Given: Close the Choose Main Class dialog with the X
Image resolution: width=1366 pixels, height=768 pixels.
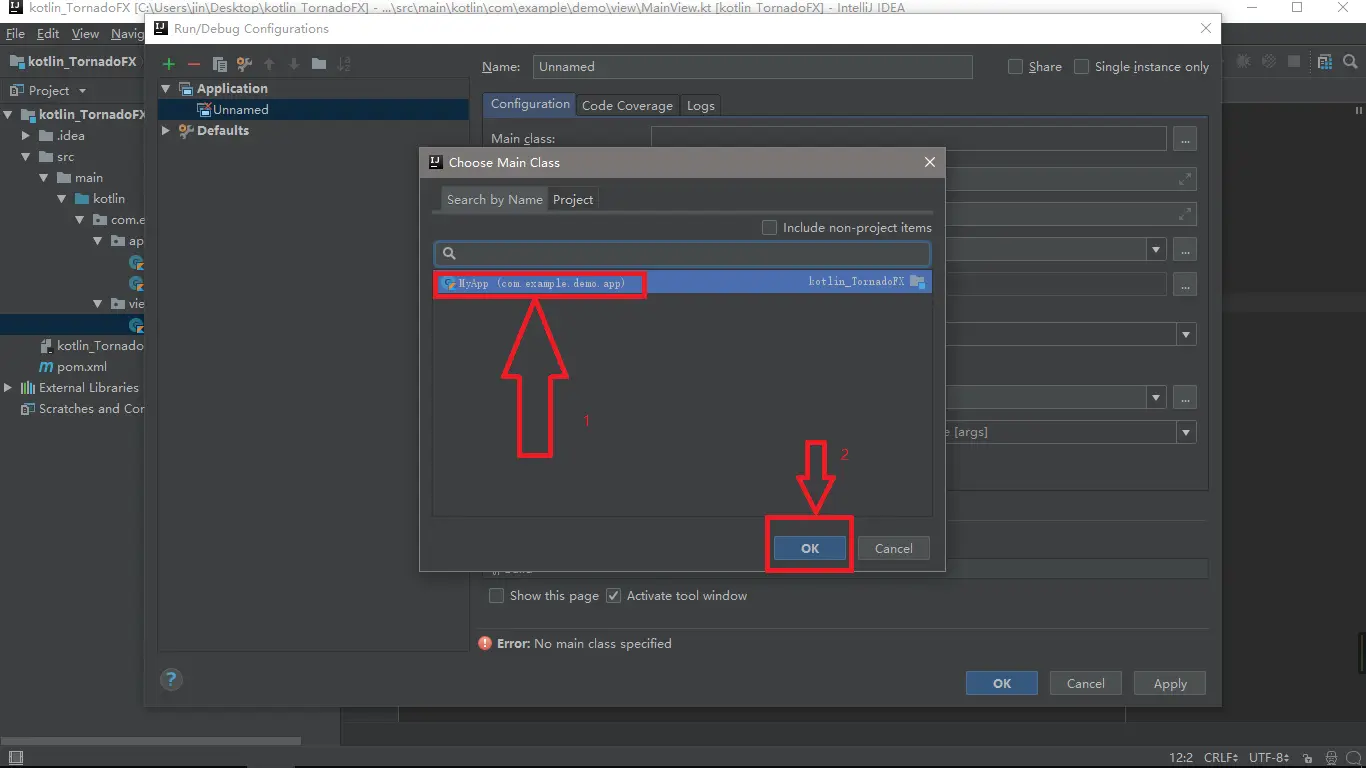Looking at the screenshot, I should point(929,162).
